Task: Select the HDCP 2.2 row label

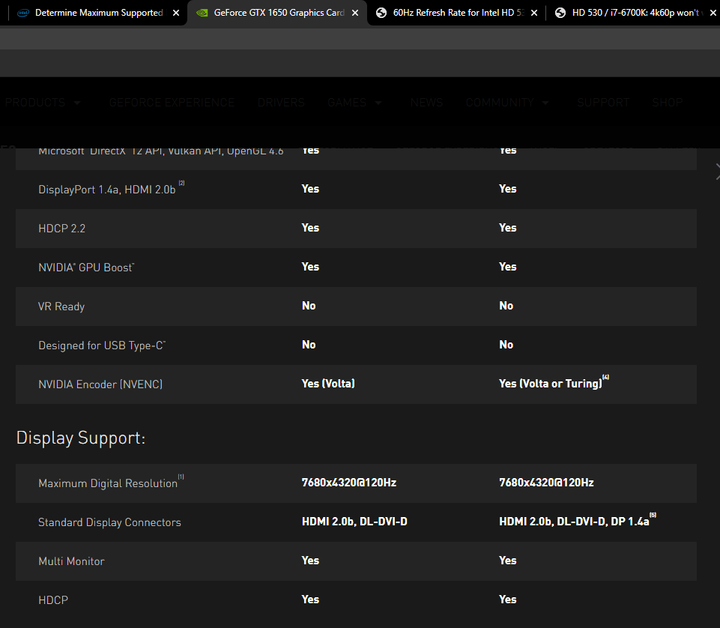Action: click(x=62, y=229)
